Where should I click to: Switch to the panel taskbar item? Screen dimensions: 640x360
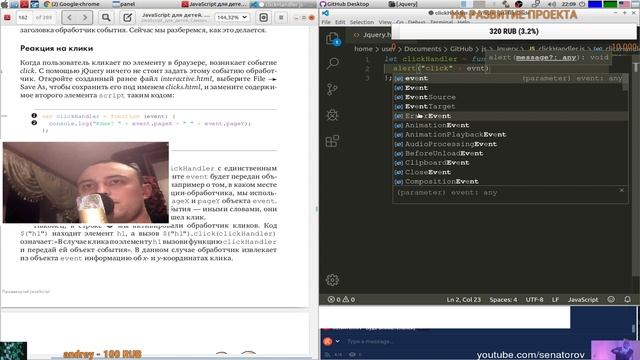point(123,4)
